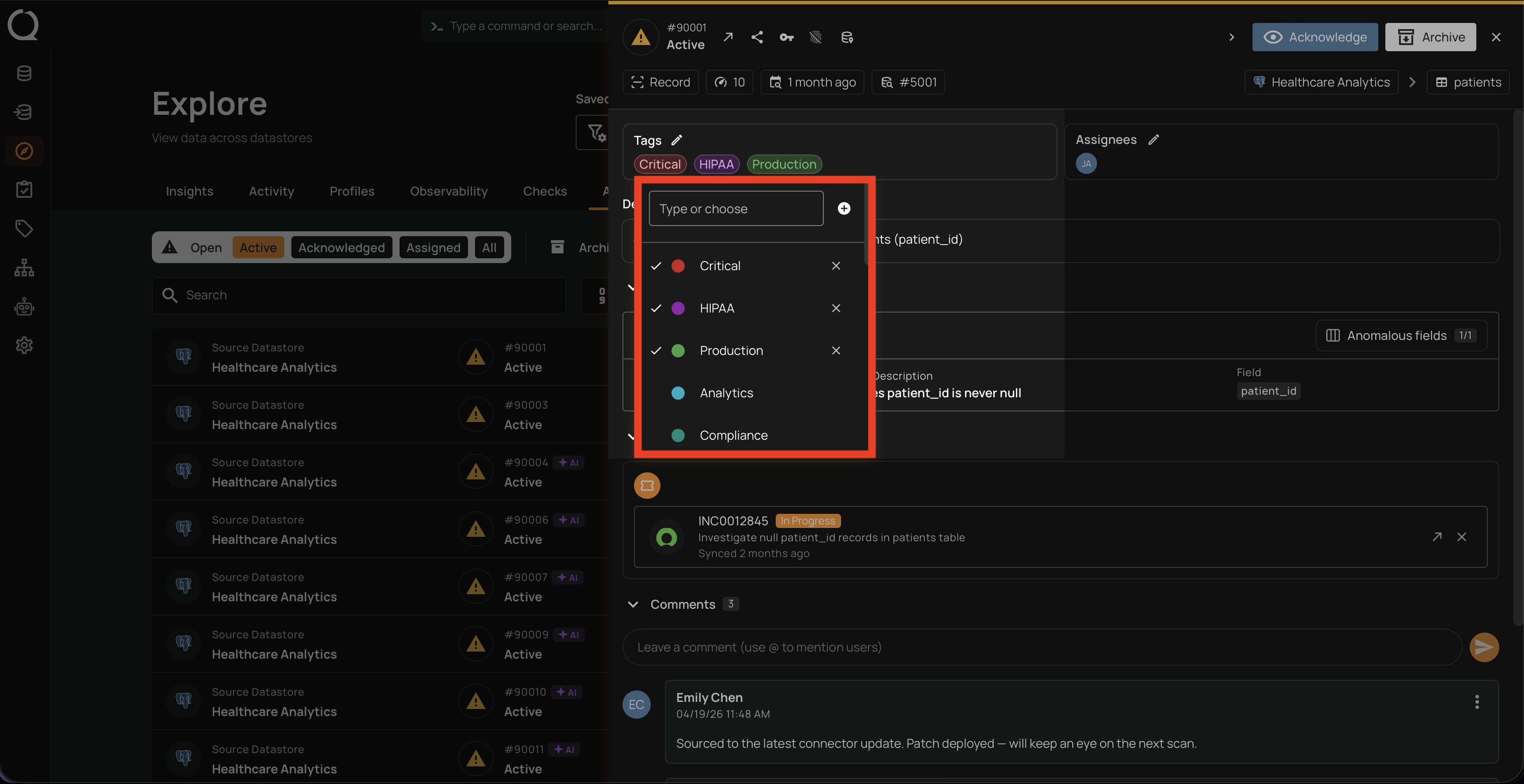Image resolution: width=1524 pixels, height=784 pixels.
Task: Open the checks clipboard icon in the sidebar
Action: coord(24,189)
